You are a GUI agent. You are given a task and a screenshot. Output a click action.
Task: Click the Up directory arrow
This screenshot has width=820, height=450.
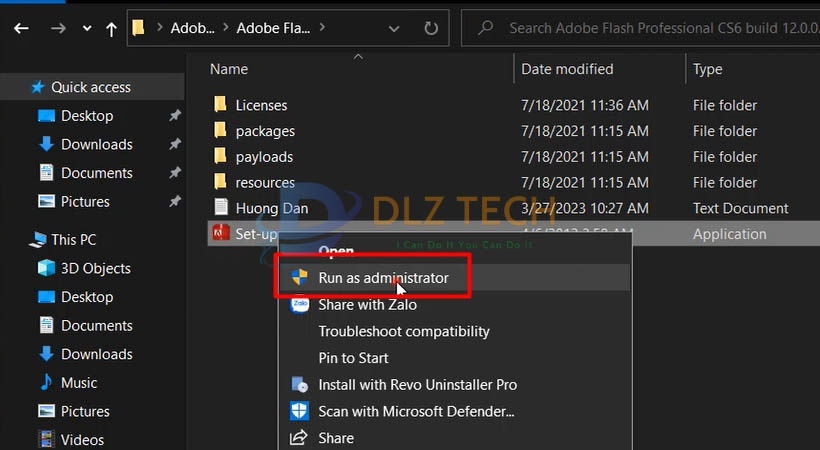[111, 28]
